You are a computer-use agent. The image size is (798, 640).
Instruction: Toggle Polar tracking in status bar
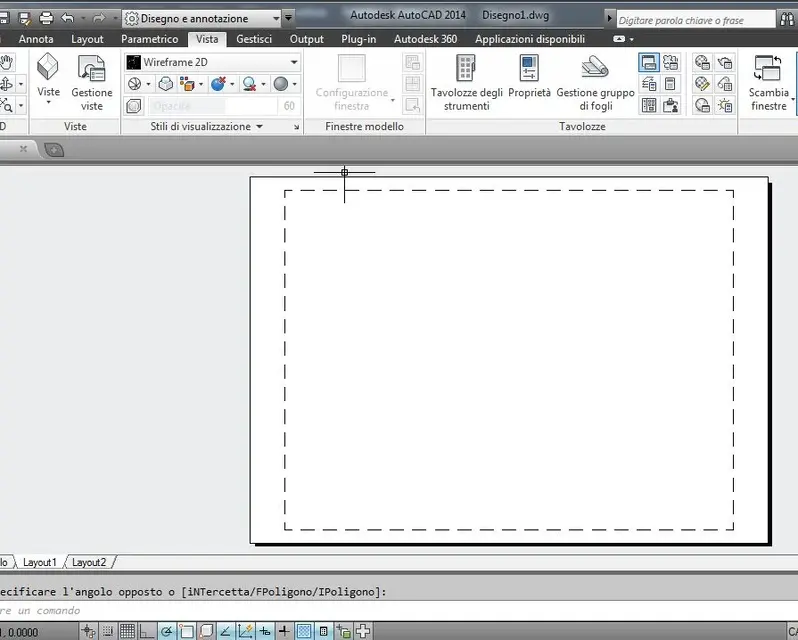pyautogui.click(x=167, y=631)
